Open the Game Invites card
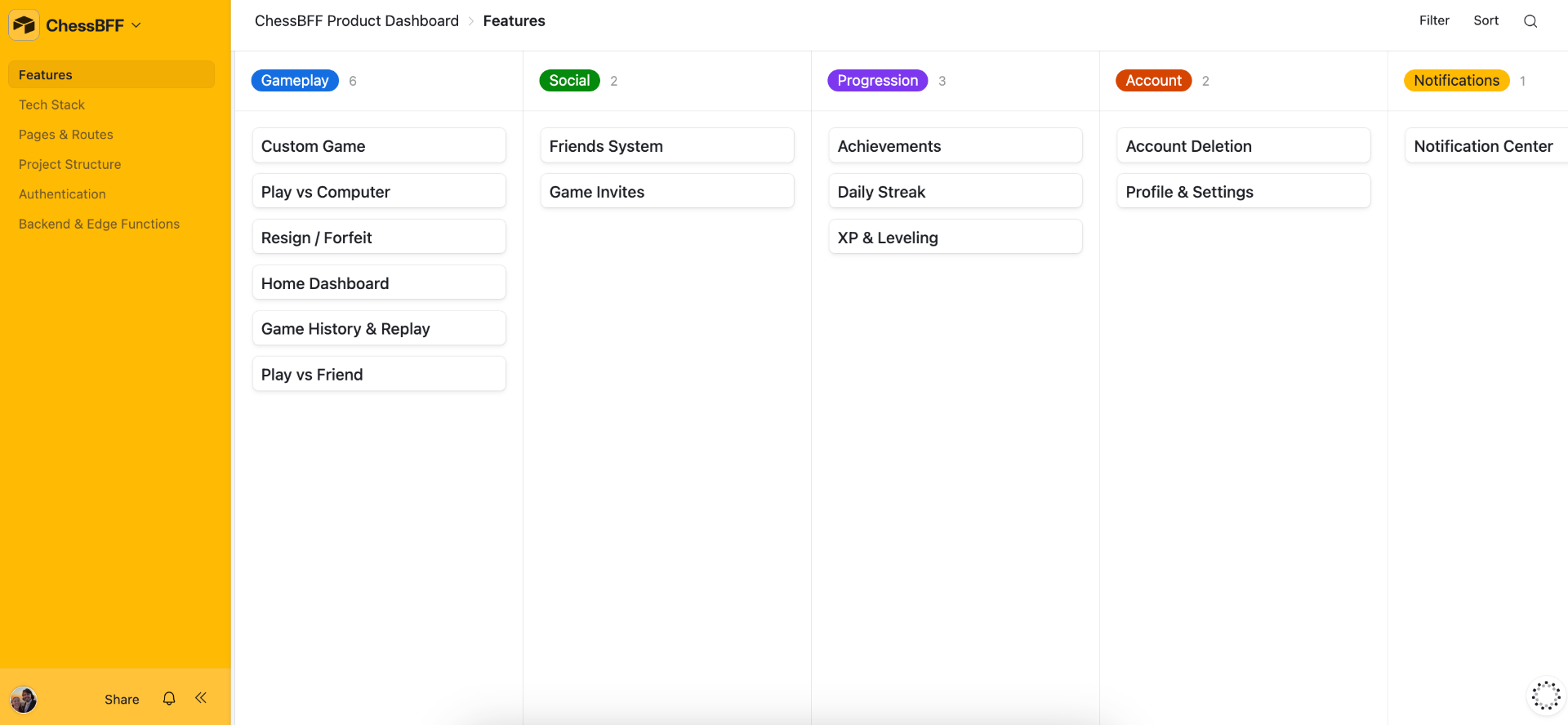The width and height of the screenshot is (1568, 725). [x=667, y=191]
